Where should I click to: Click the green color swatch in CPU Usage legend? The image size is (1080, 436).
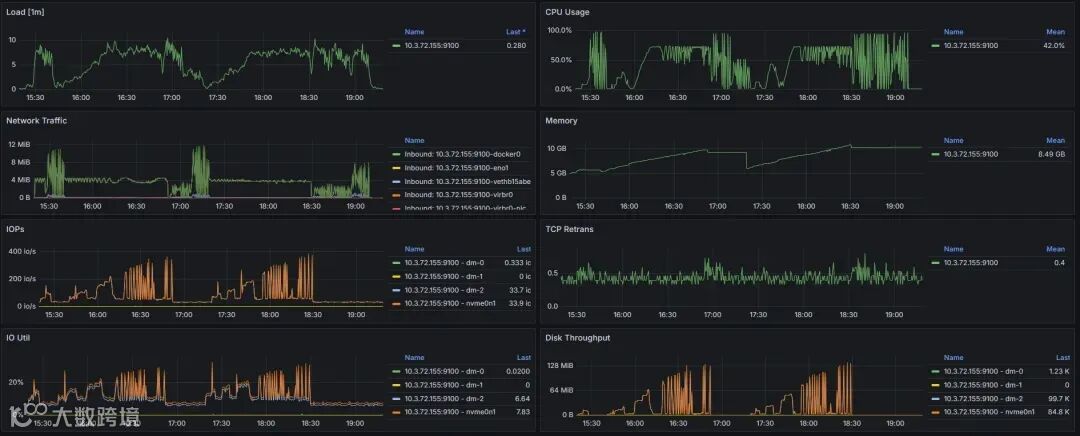point(935,45)
